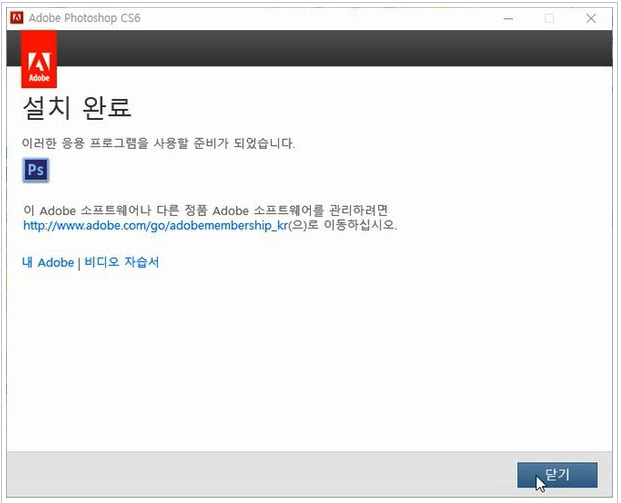
Task: Click the 설치 완료 heading
Action: (77, 108)
